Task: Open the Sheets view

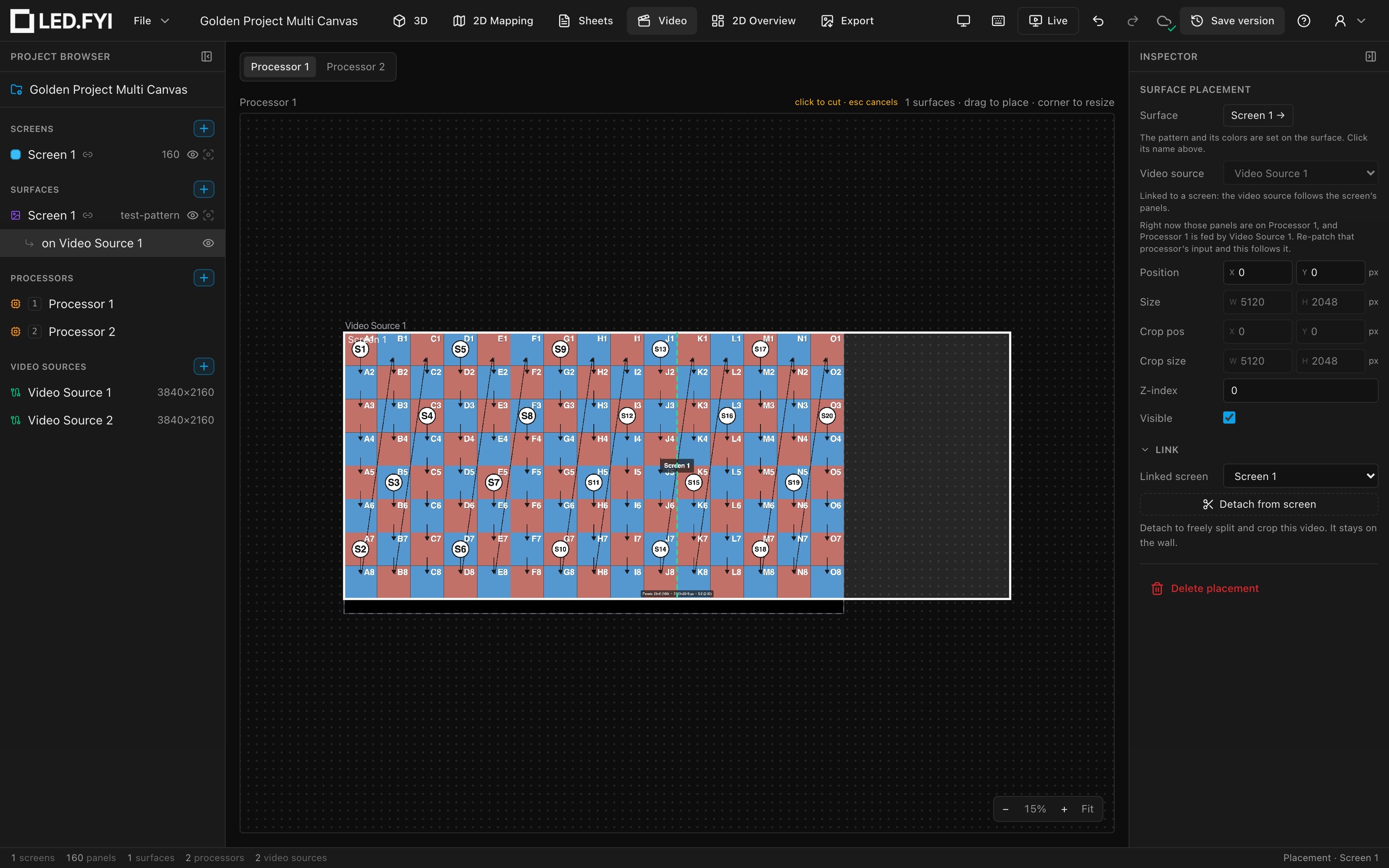Action: pyautogui.click(x=586, y=21)
